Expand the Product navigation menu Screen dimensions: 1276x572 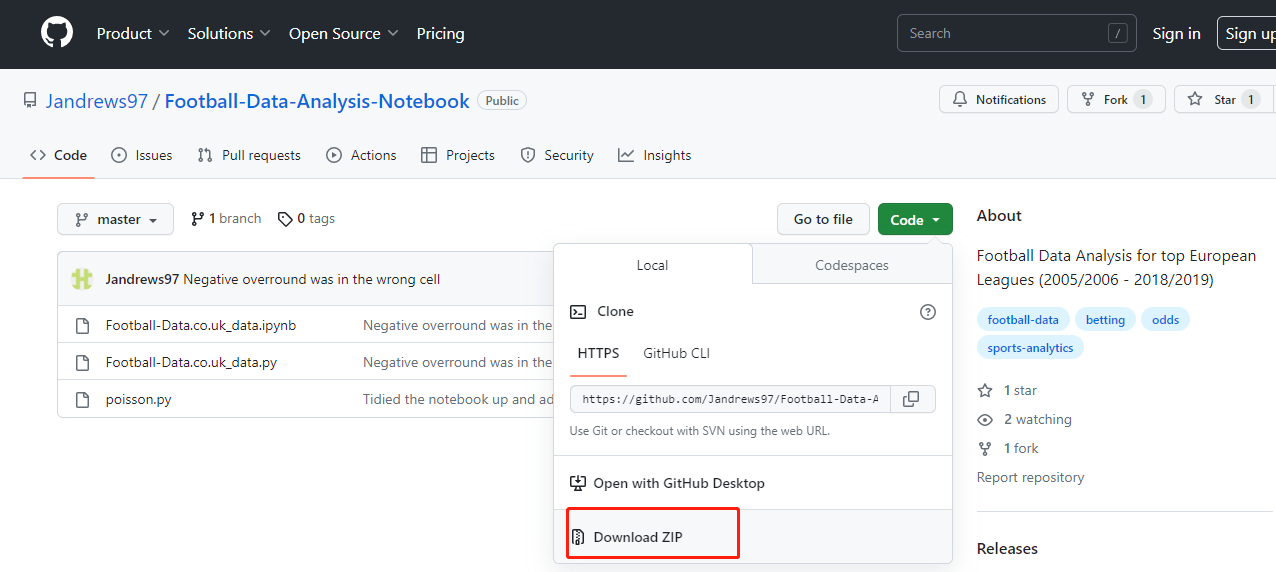[133, 34]
